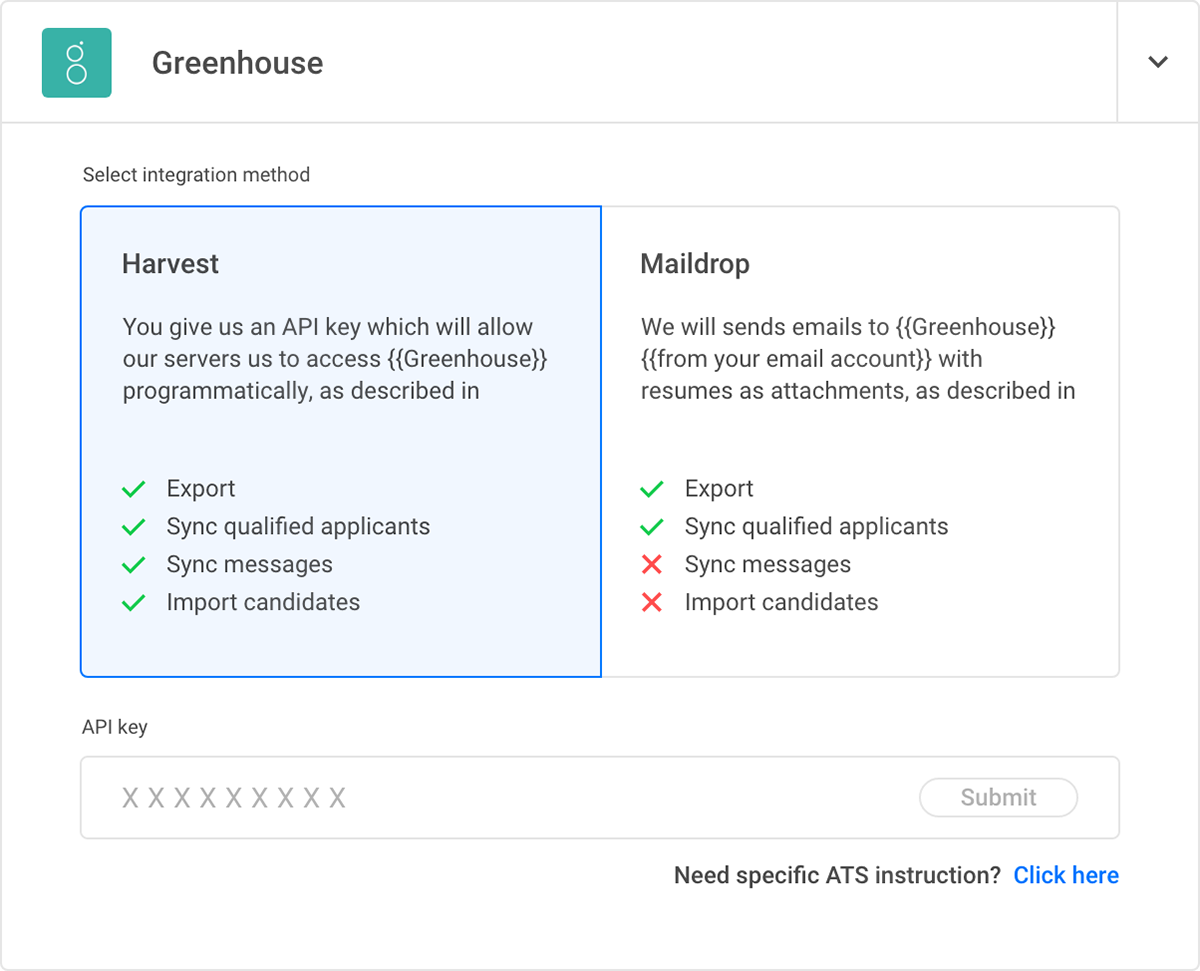This screenshot has width=1200, height=971.
Task: Collapse the Greenhouse panel with chevron
Action: coord(1158,62)
